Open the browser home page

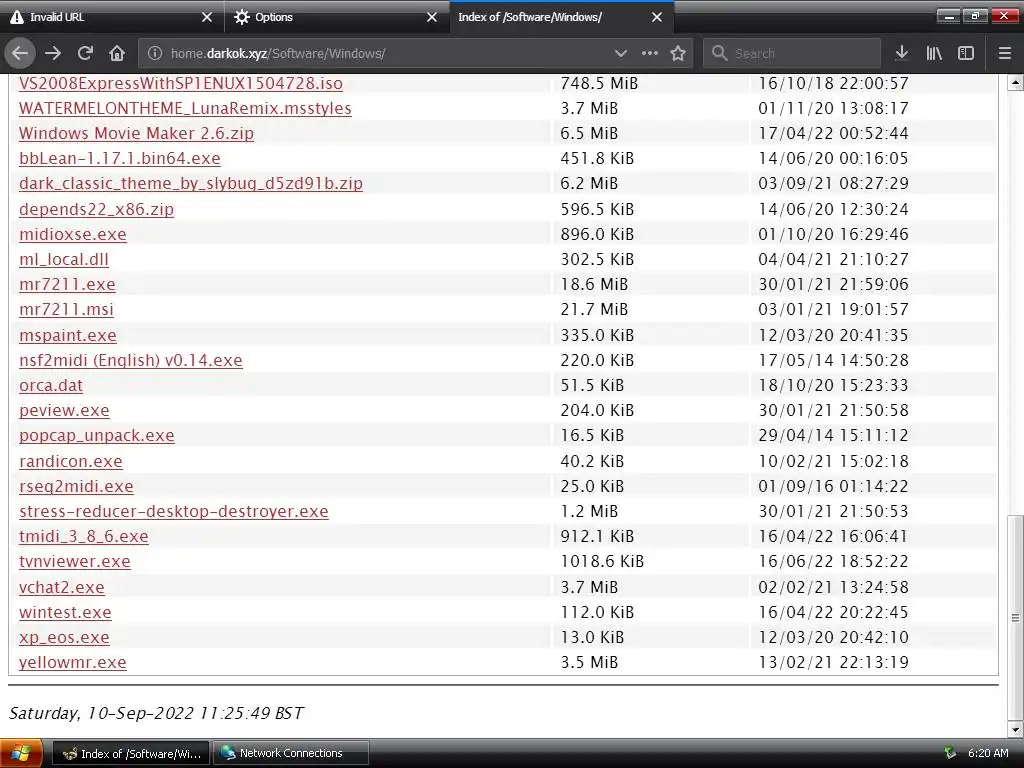pyautogui.click(x=117, y=53)
